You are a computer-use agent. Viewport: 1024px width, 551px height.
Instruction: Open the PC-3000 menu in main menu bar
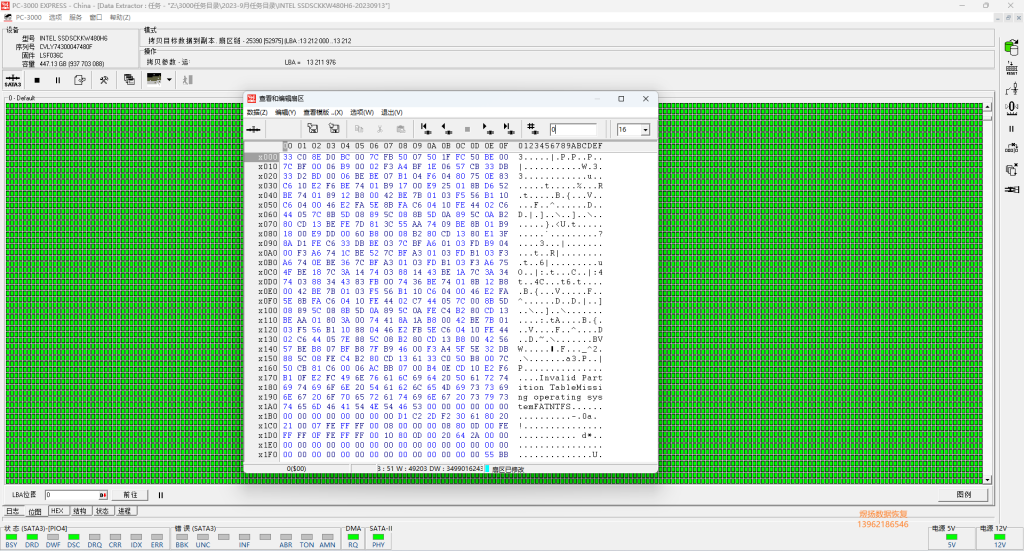28,18
